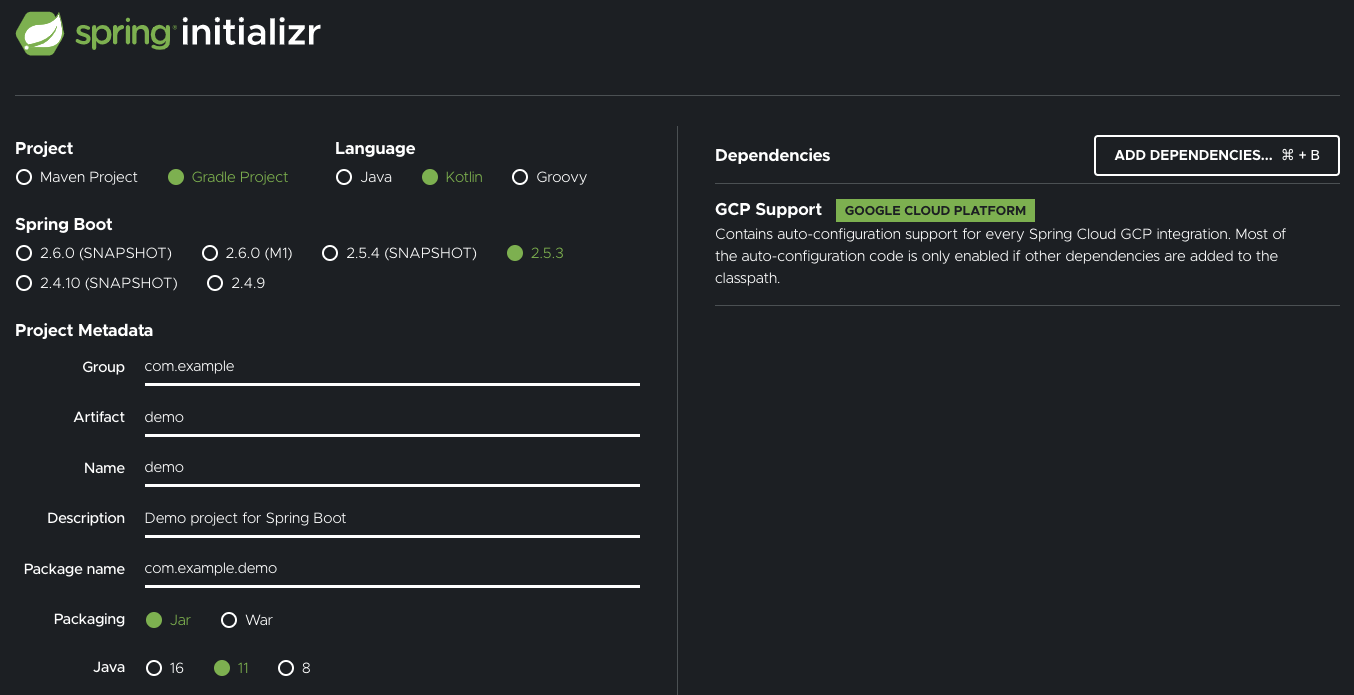Select Java version 16
The image size is (1354, 695).
pyautogui.click(x=165, y=668)
